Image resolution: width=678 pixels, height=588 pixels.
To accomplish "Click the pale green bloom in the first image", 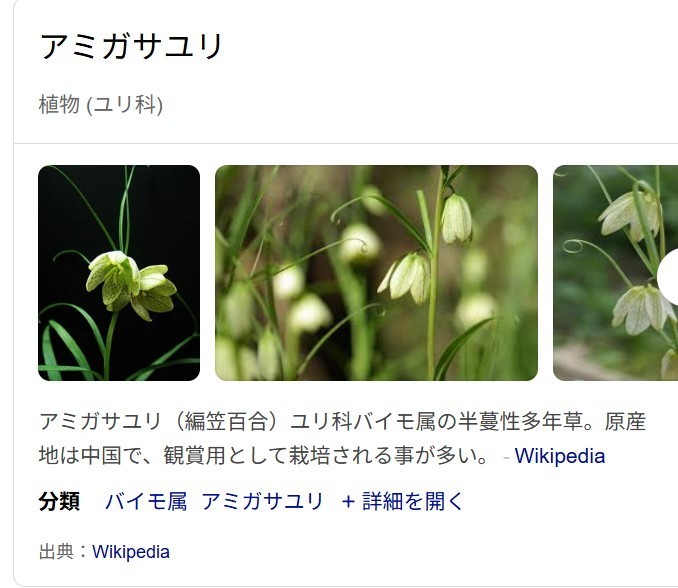I will [131, 284].
